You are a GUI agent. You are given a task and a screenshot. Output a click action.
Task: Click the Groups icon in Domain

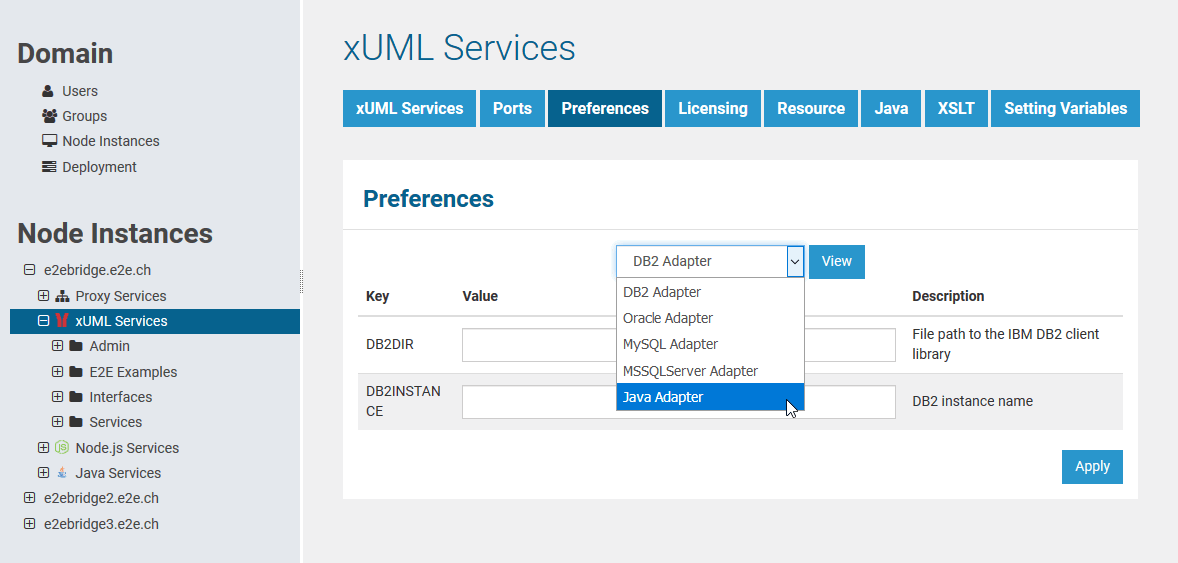49,116
